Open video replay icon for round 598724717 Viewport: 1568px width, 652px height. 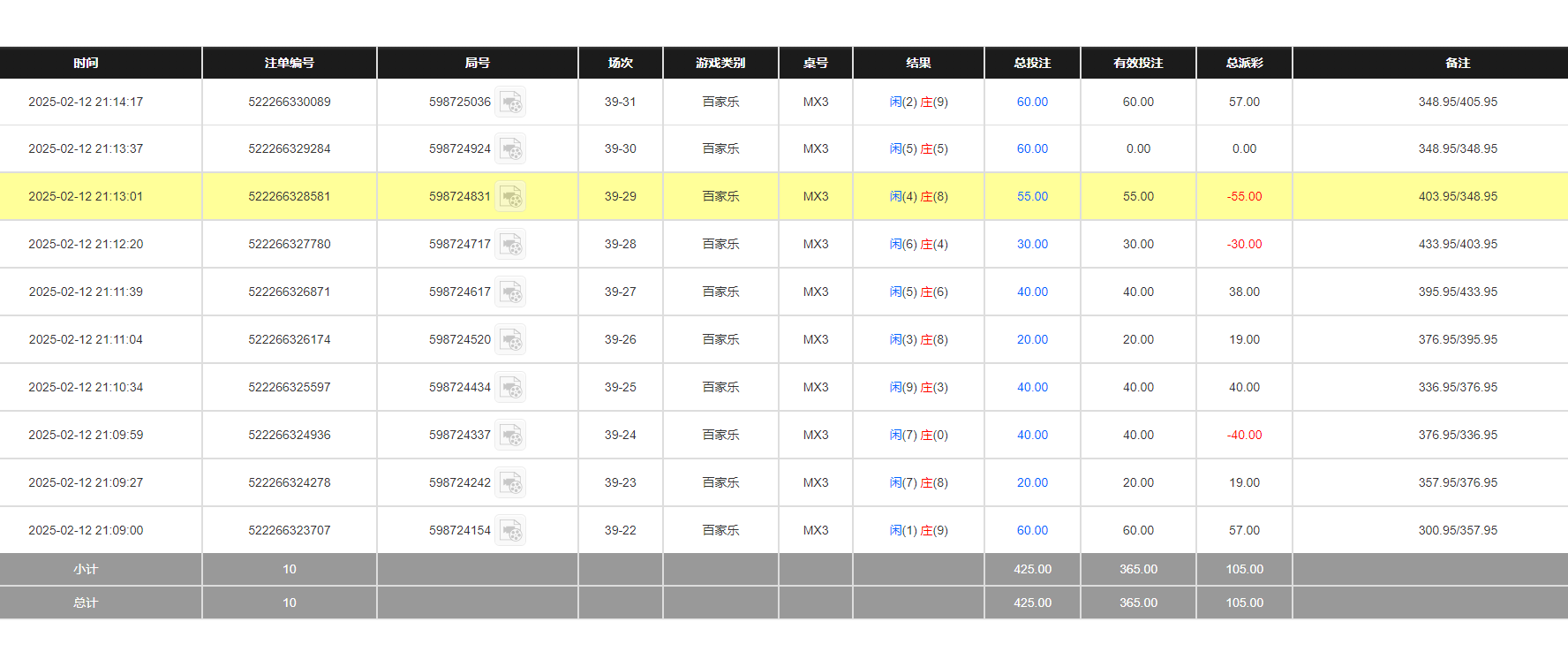tap(510, 245)
